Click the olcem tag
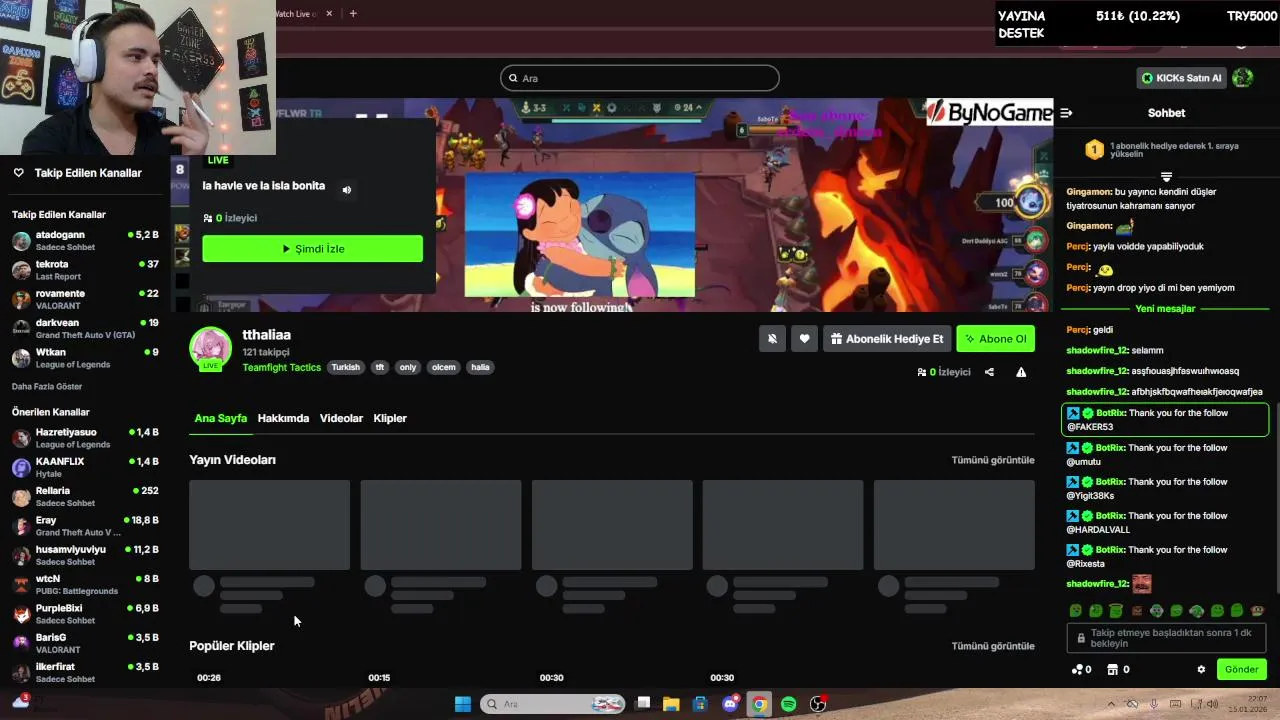The image size is (1280, 720). coord(443,367)
